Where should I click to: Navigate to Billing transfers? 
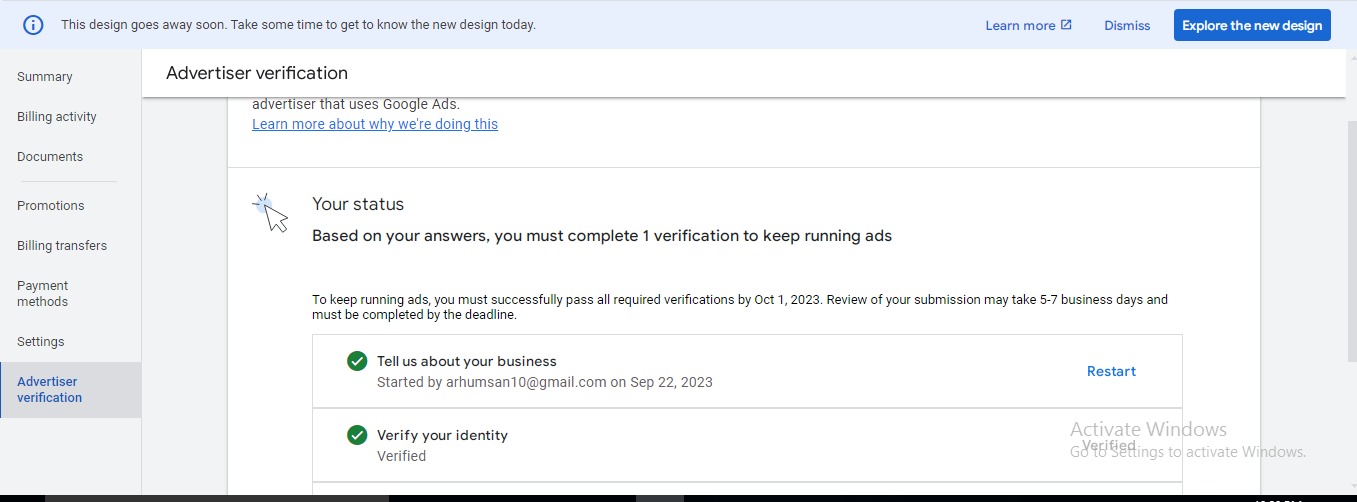coord(62,246)
